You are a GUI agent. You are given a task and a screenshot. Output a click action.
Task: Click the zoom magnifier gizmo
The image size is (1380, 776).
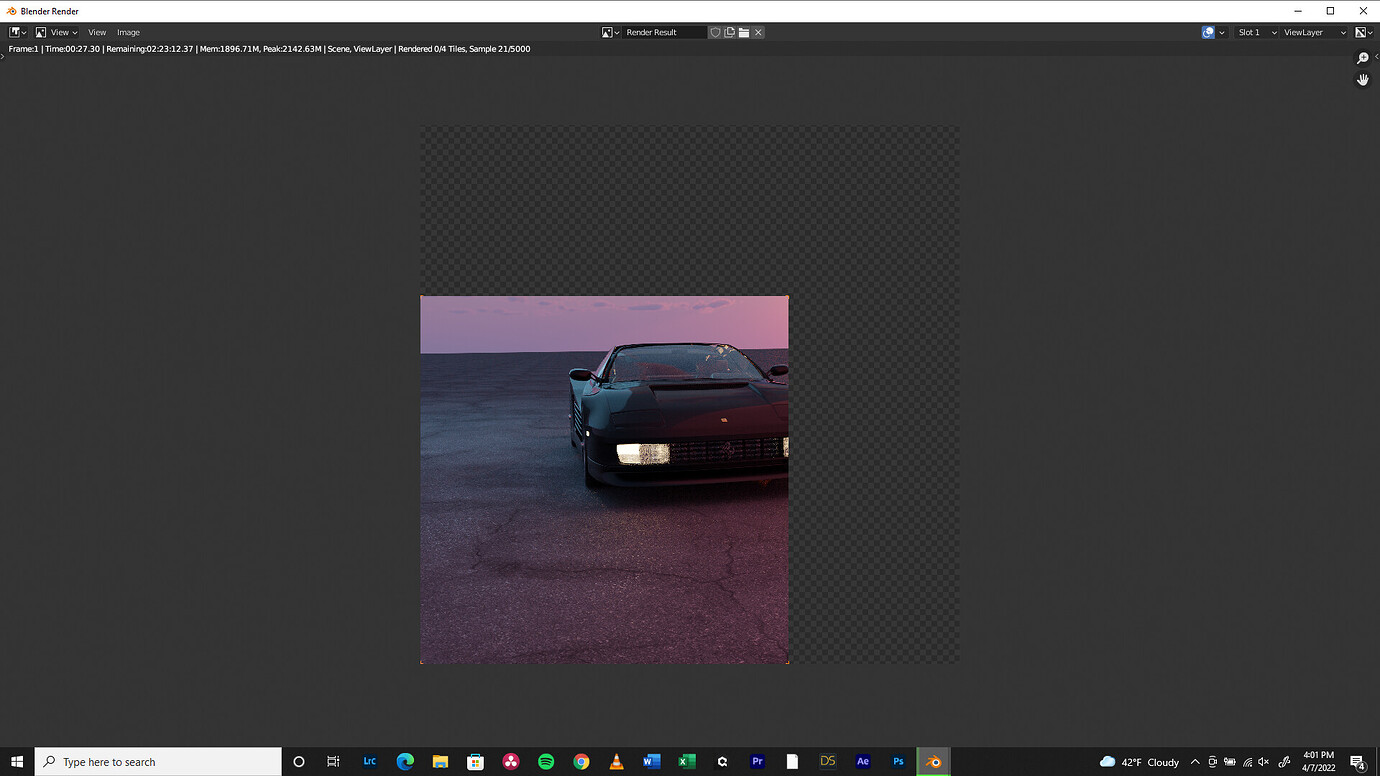pyautogui.click(x=1362, y=58)
